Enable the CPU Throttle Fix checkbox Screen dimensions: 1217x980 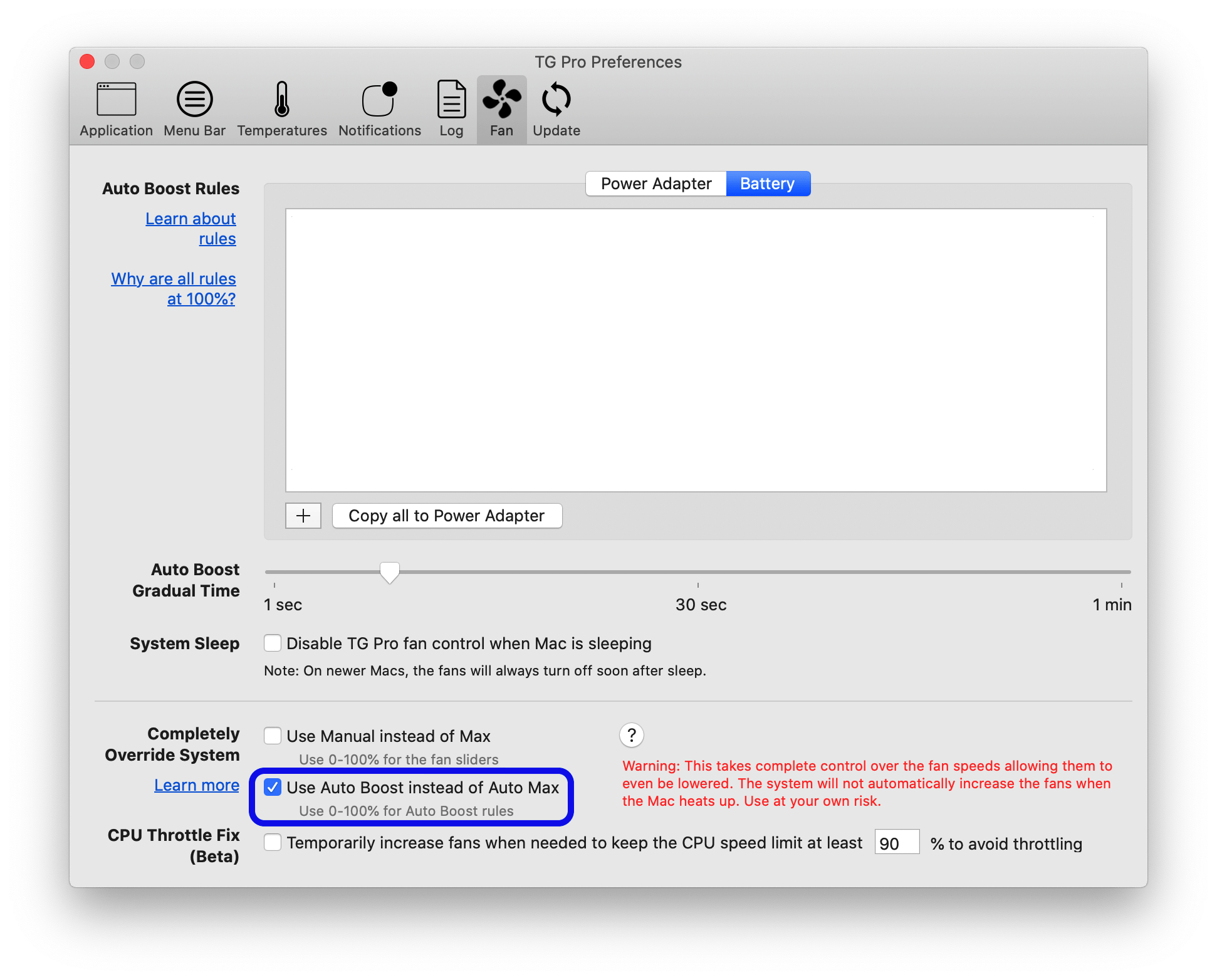(x=273, y=842)
